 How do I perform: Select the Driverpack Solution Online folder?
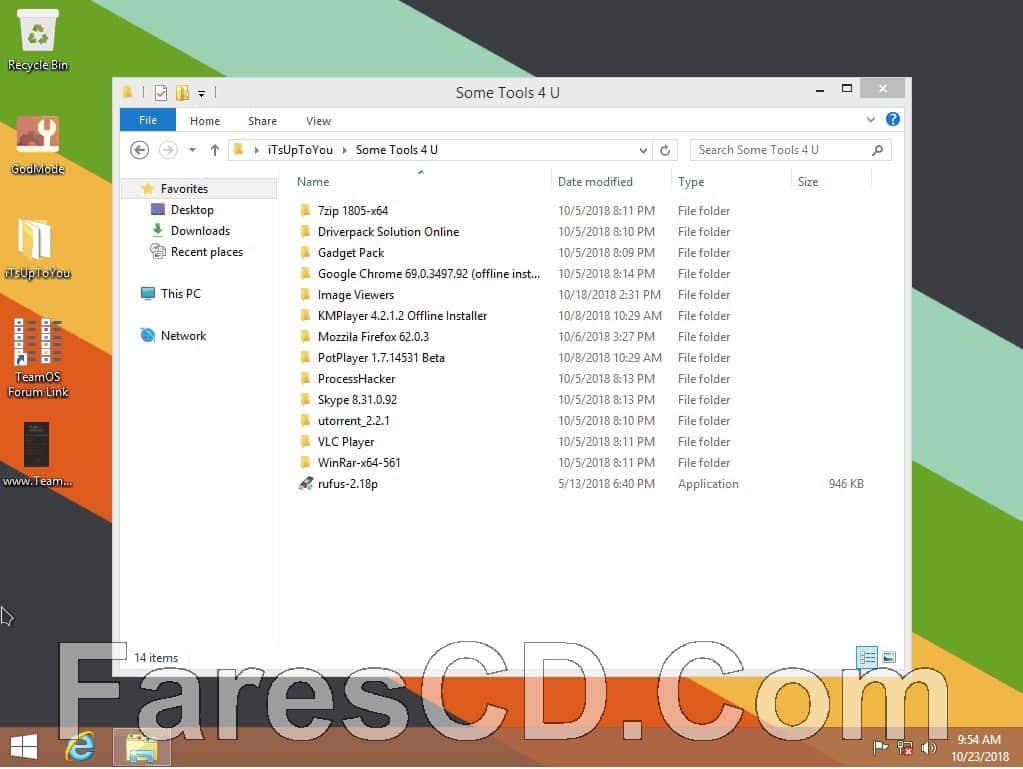[388, 232]
